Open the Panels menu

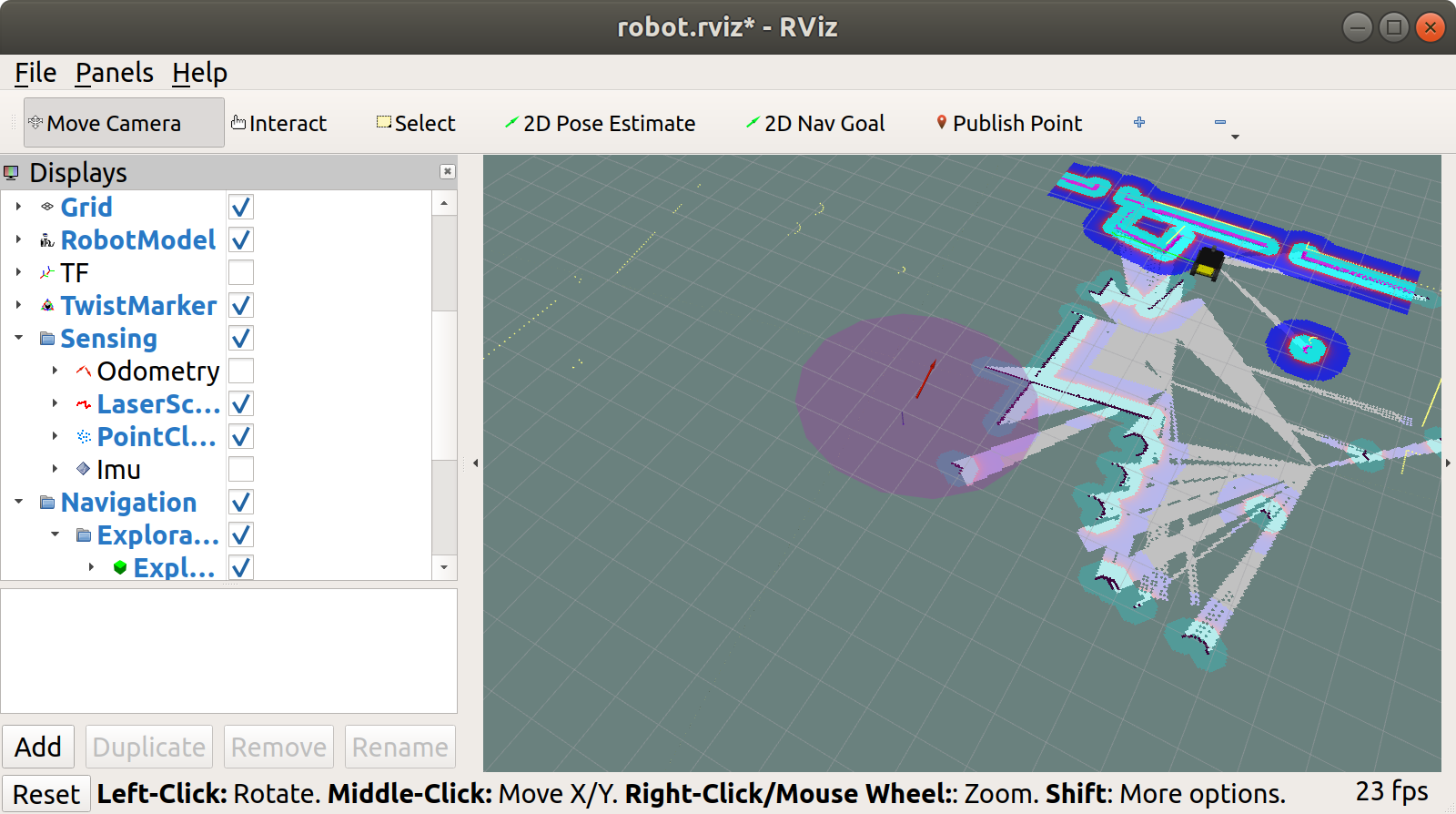pyautogui.click(x=115, y=72)
